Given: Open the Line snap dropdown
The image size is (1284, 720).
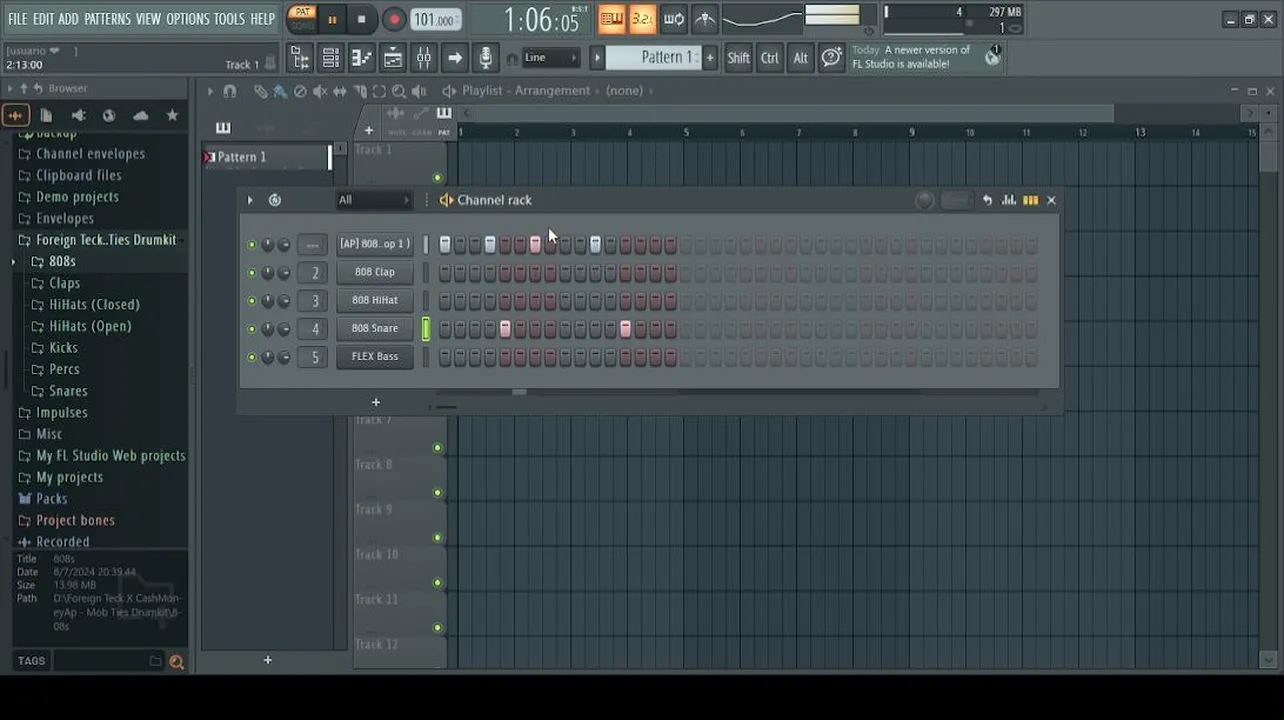Looking at the screenshot, I should pyautogui.click(x=550, y=58).
